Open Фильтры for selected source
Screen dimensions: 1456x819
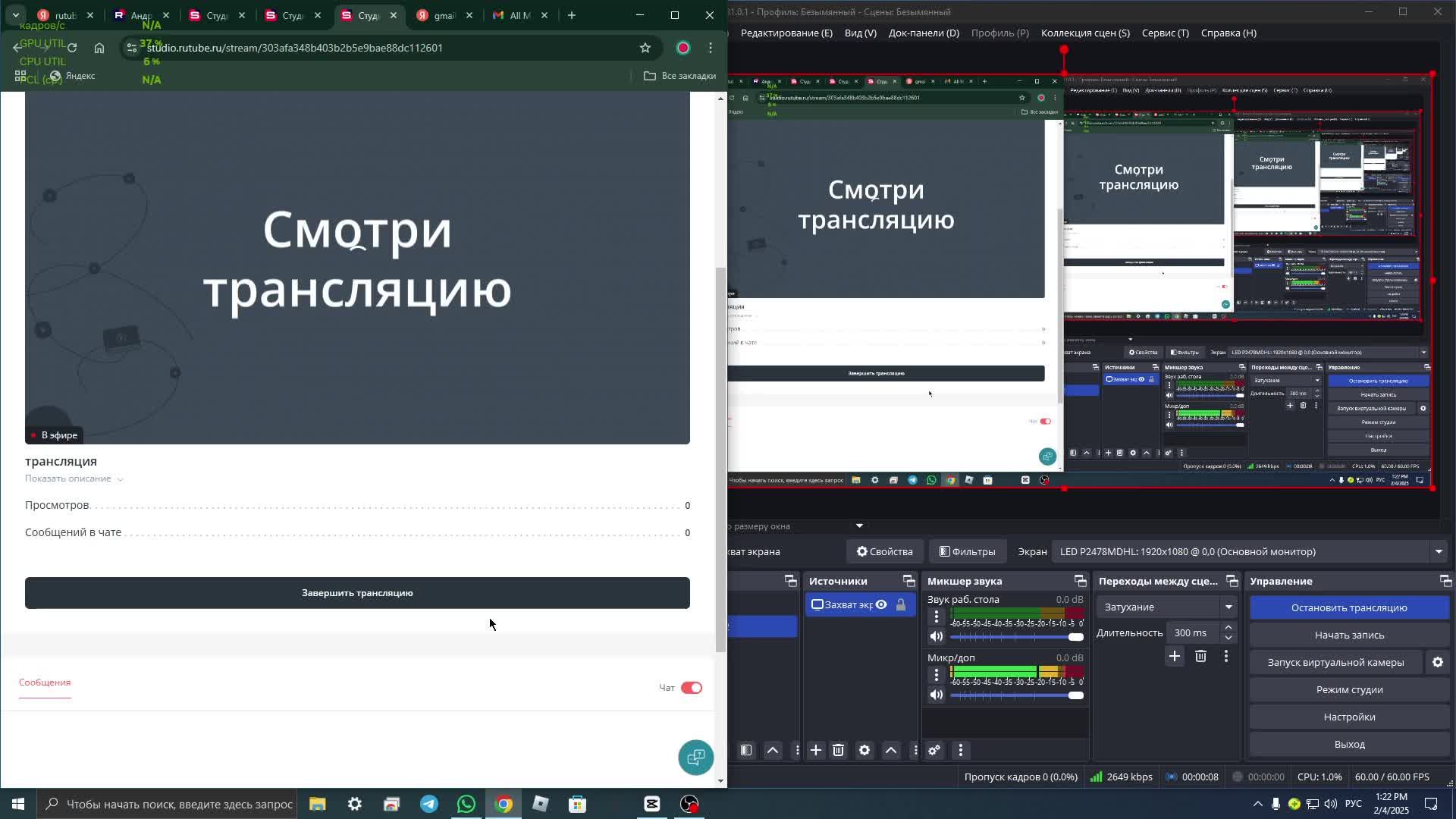point(967,551)
